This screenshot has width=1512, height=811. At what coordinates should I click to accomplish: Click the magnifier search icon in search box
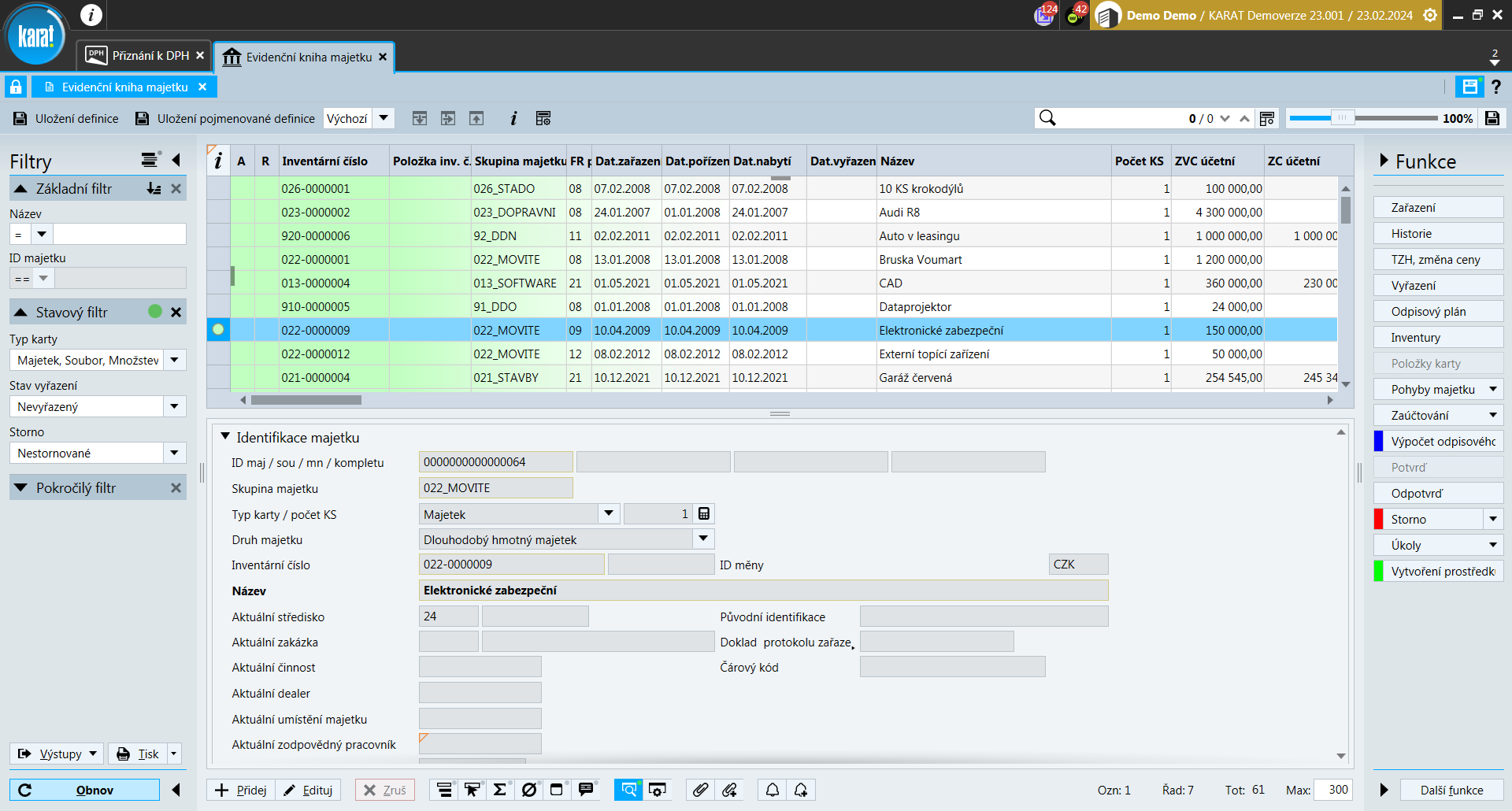(x=1047, y=118)
